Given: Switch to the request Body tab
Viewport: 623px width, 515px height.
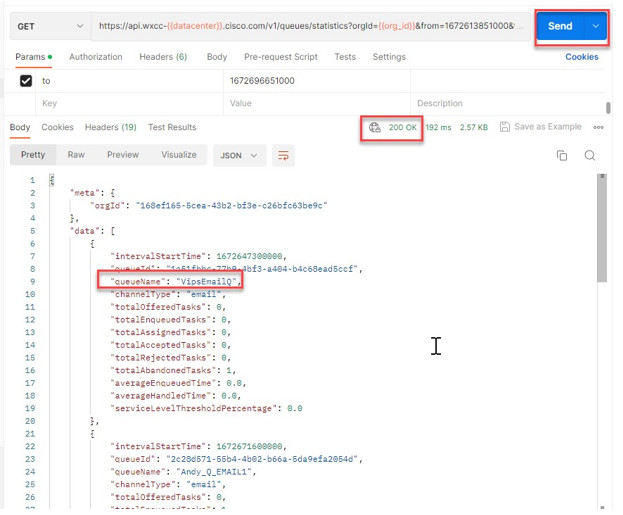Looking at the screenshot, I should click(217, 57).
